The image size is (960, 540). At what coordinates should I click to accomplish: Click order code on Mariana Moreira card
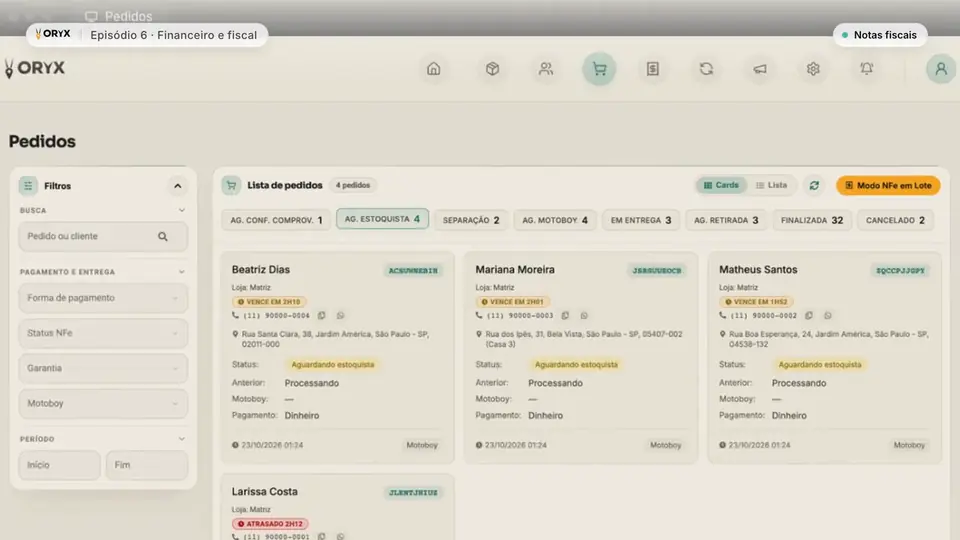click(x=657, y=271)
